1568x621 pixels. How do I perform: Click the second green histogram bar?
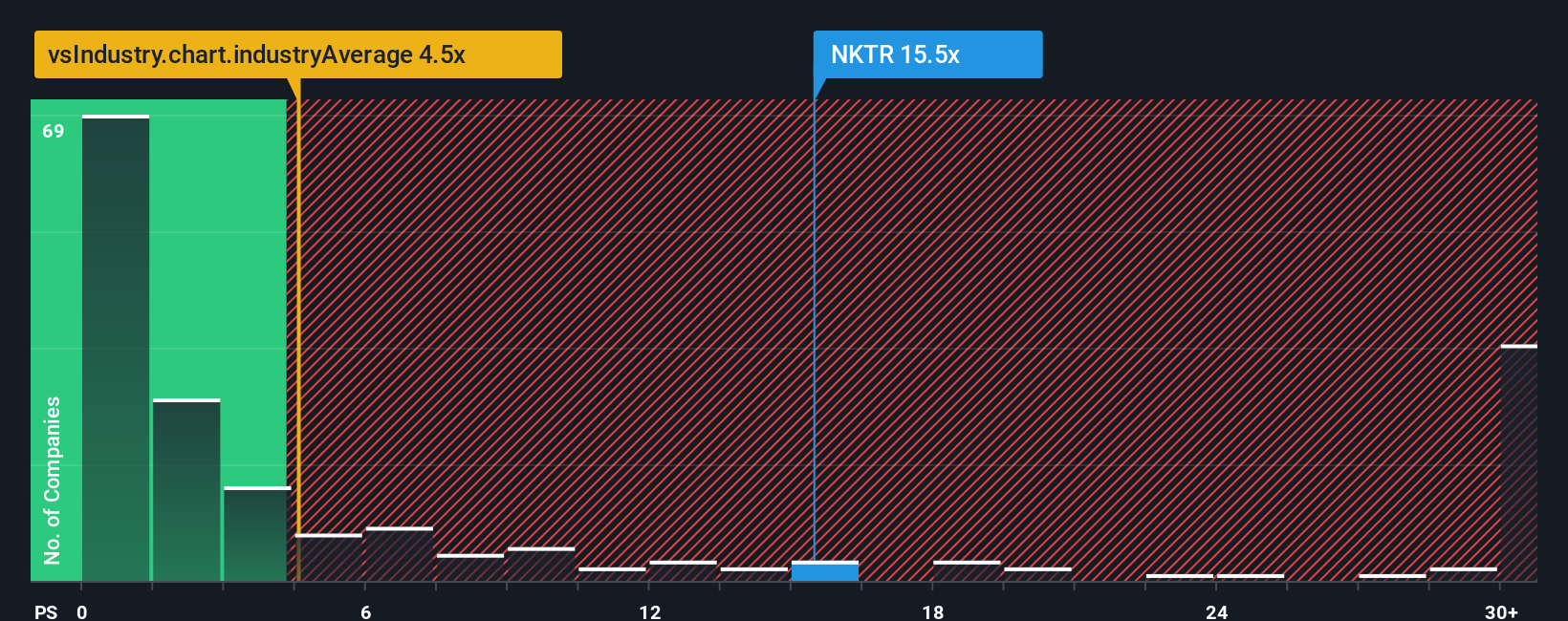pos(186,490)
